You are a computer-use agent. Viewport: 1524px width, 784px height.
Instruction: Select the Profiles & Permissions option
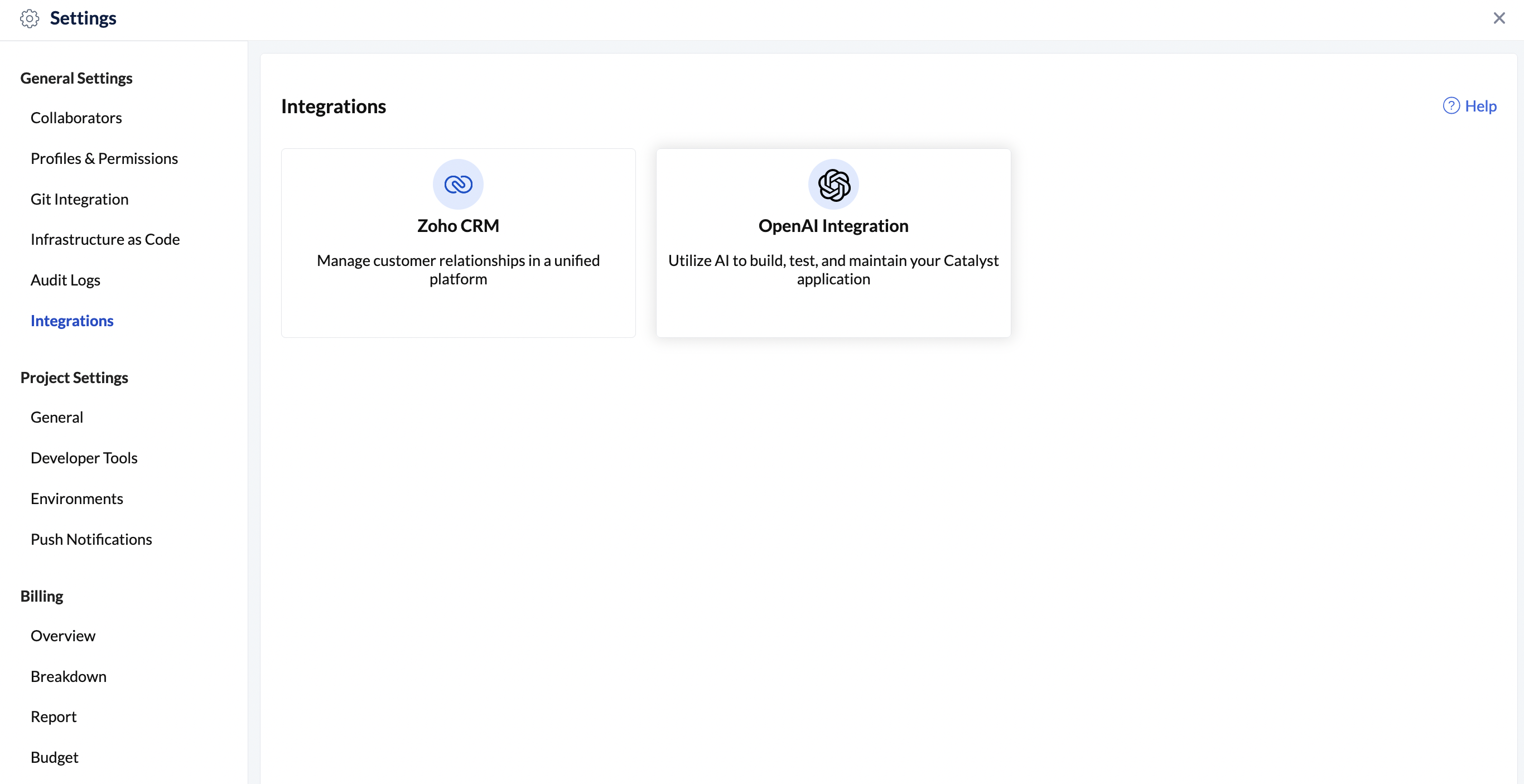coord(104,158)
